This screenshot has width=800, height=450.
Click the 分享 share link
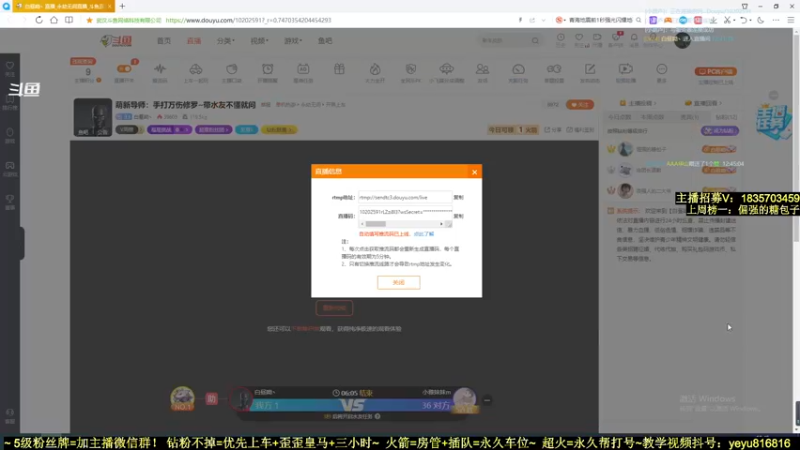tap(553, 130)
